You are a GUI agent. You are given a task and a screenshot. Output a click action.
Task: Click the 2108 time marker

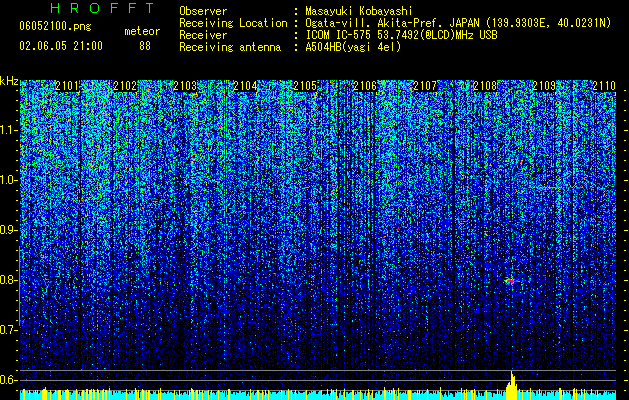coord(485,86)
